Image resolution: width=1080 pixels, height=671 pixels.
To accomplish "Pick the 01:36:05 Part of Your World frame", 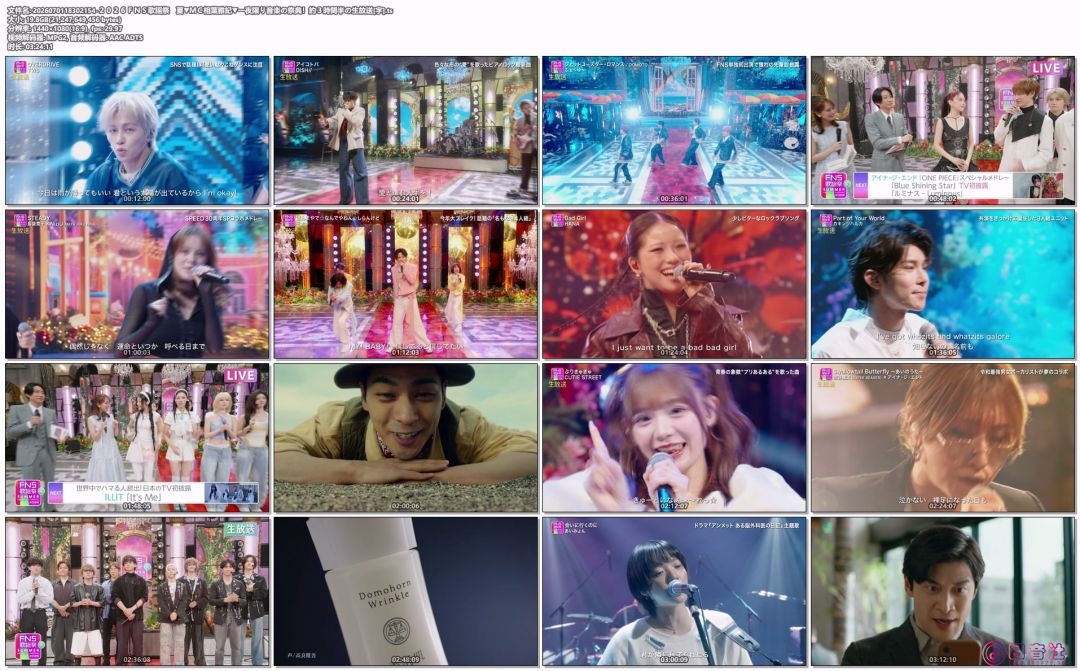I will tap(943, 285).
